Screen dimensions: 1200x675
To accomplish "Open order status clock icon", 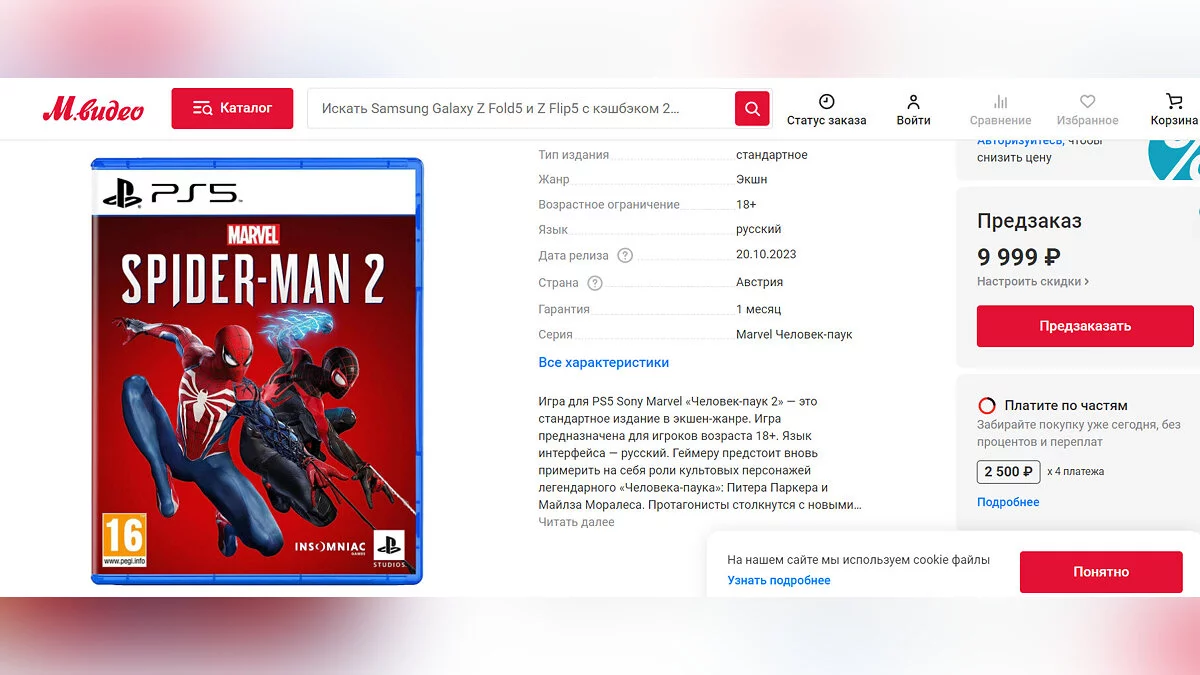I will [x=826, y=101].
